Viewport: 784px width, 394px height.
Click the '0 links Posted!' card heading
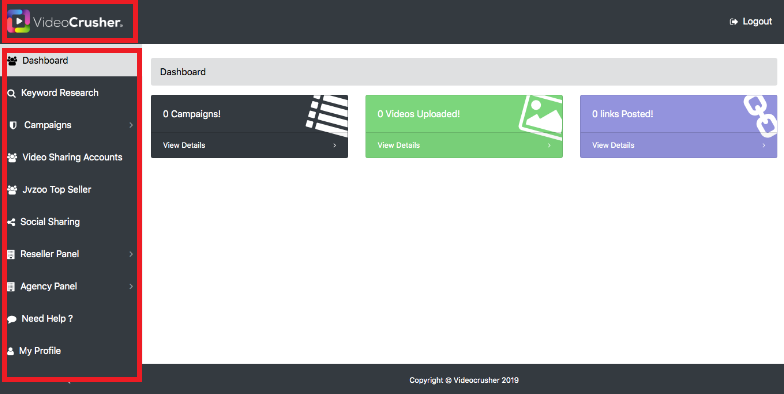click(622, 114)
